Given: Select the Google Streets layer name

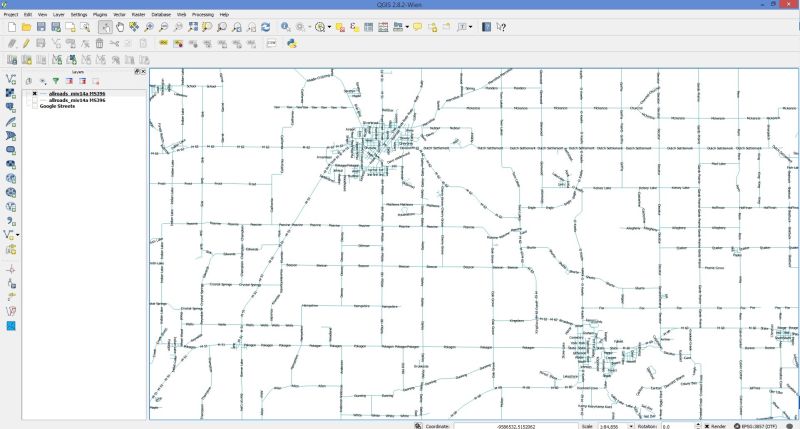Looking at the screenshot, I should 57,107.
